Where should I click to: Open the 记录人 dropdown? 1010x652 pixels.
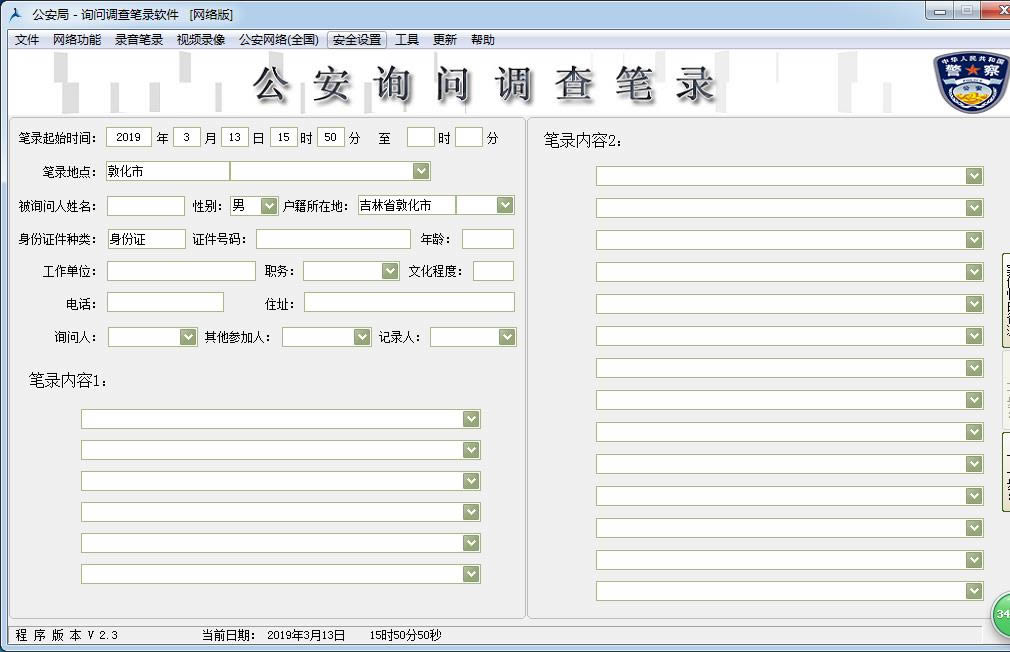click(507, 337)
